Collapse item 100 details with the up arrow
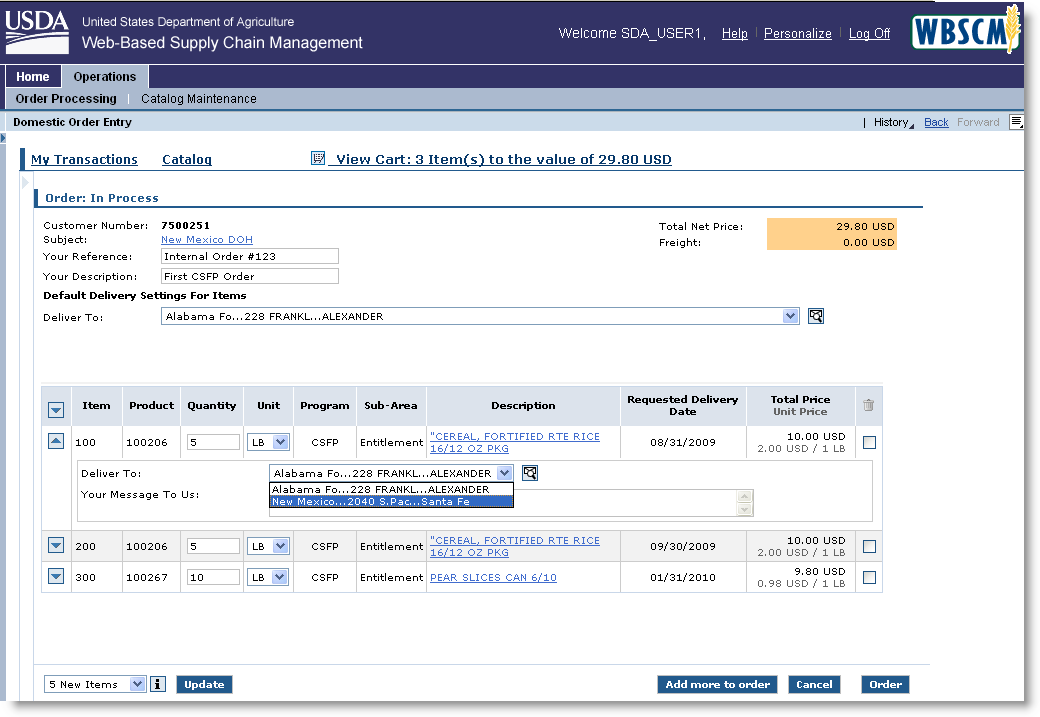 [56, 441]
